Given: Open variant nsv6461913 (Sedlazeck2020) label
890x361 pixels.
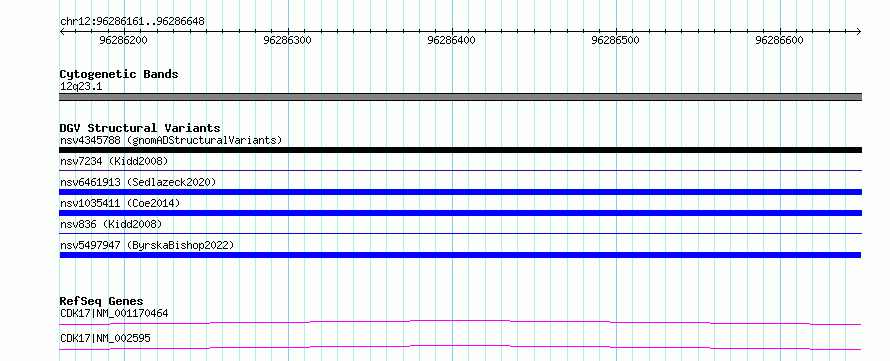Looking at the screenshot, I should [x=138, y=182].
